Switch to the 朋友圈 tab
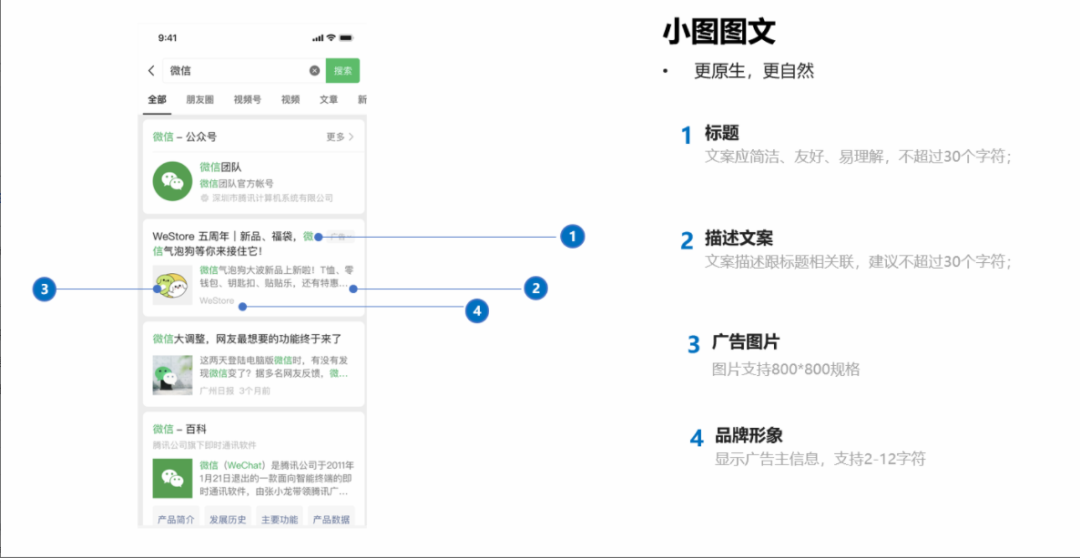 [x=200, y=99]
